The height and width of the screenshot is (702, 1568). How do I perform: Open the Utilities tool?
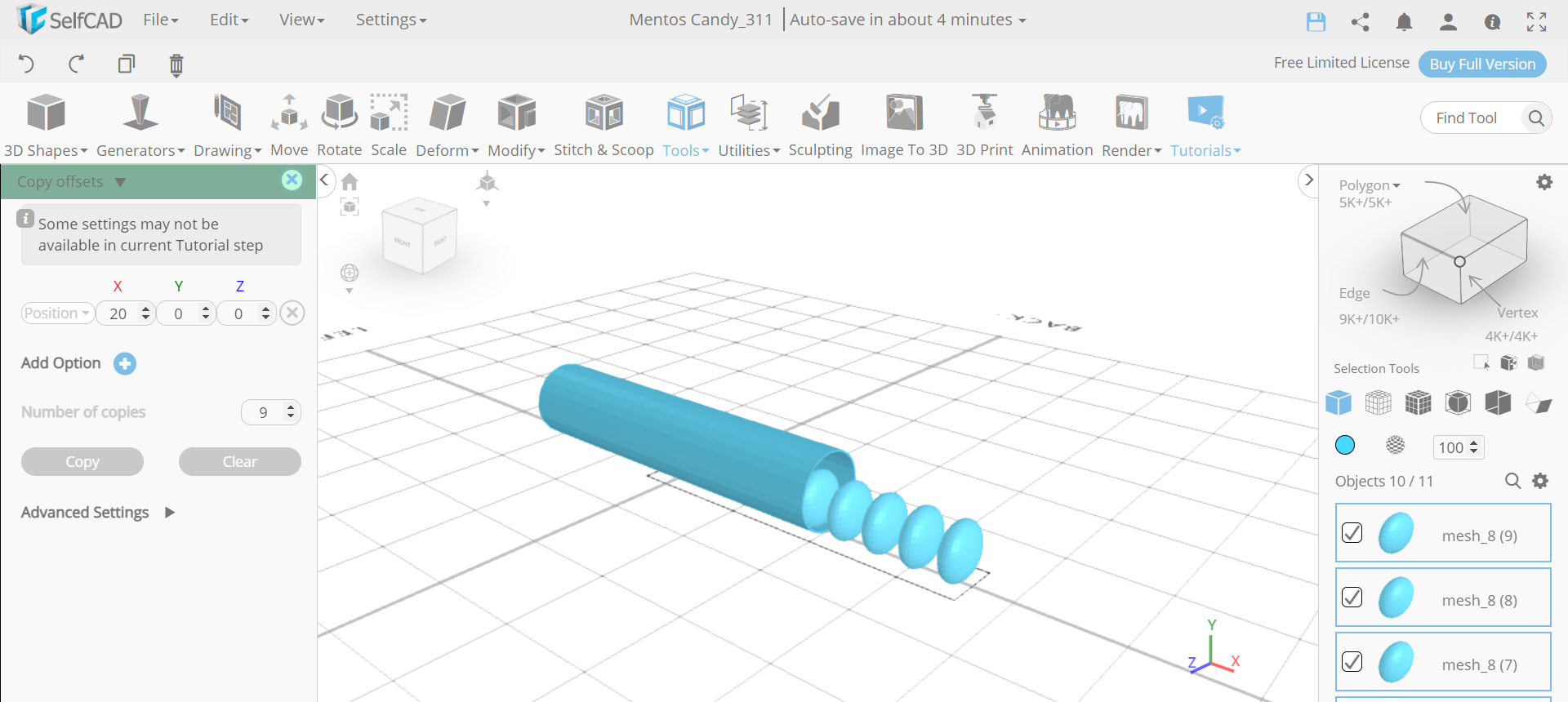coord(749,126)
